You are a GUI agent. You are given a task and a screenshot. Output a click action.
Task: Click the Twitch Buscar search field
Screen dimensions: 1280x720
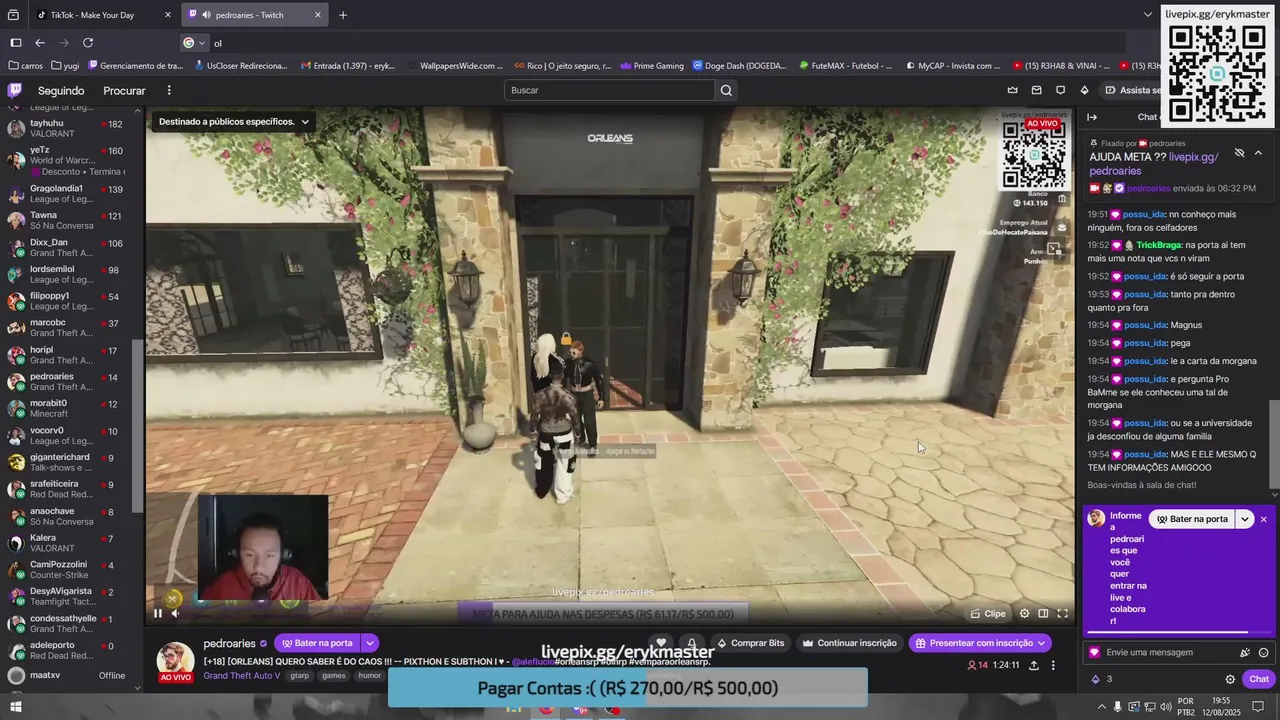tap(610, 90)
